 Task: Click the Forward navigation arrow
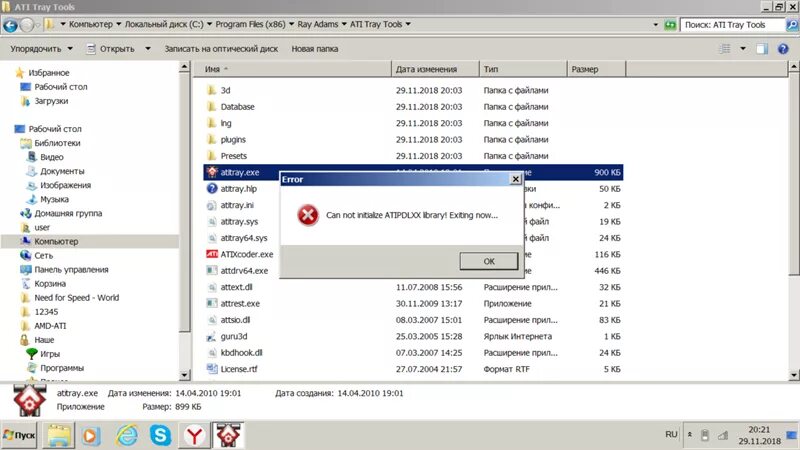[27, 24]
